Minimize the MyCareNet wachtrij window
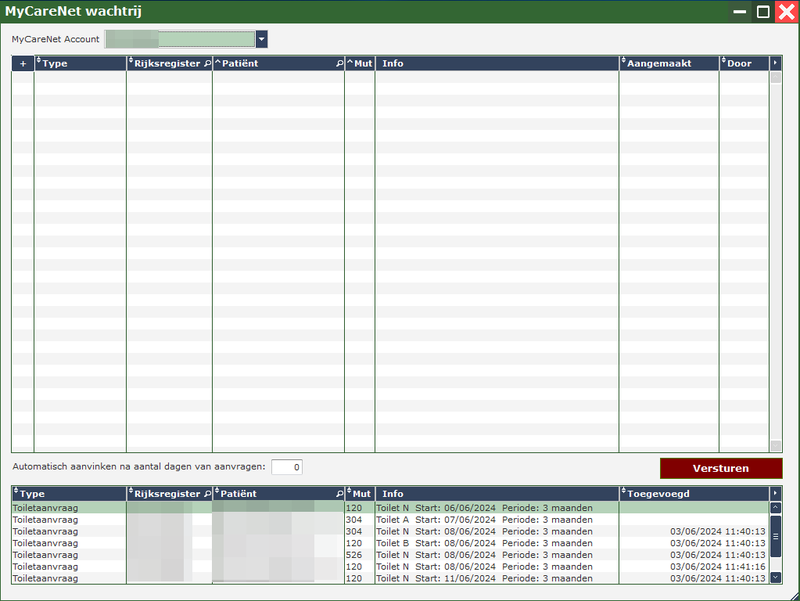The image size is (800, 601). [740, 11]
